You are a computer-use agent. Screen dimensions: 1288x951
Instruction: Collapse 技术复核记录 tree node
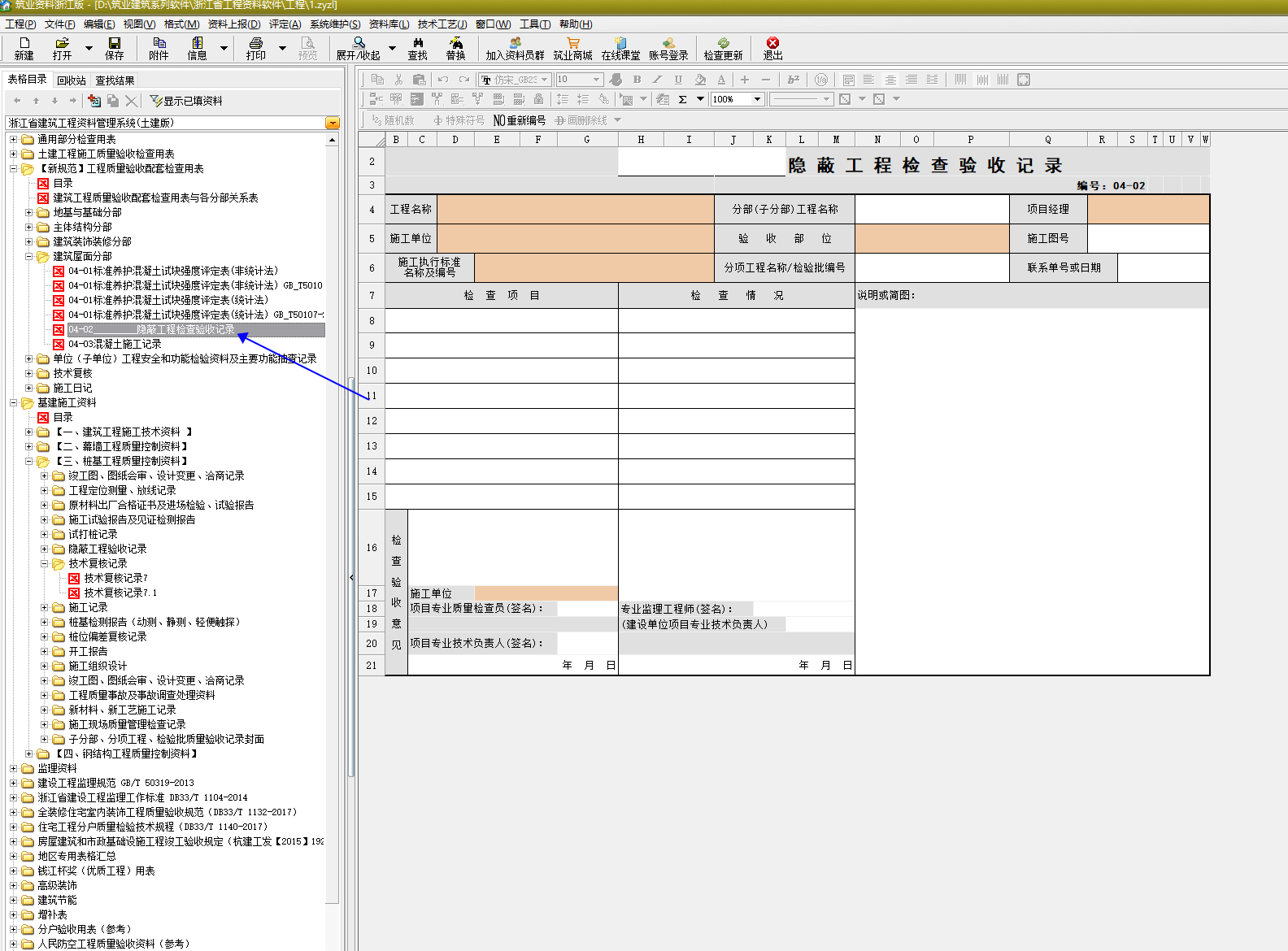point(44,564)
